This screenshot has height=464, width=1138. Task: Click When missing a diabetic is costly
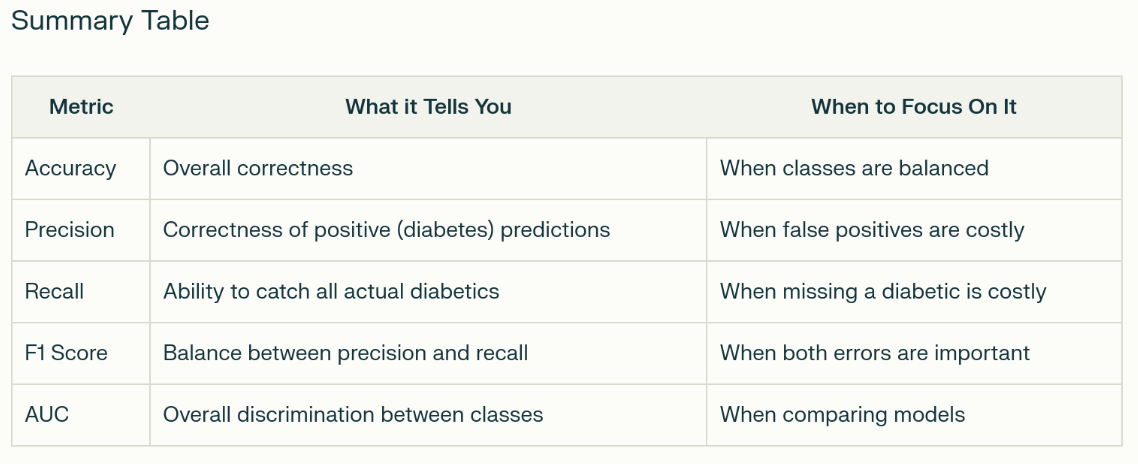pos(883,292)
